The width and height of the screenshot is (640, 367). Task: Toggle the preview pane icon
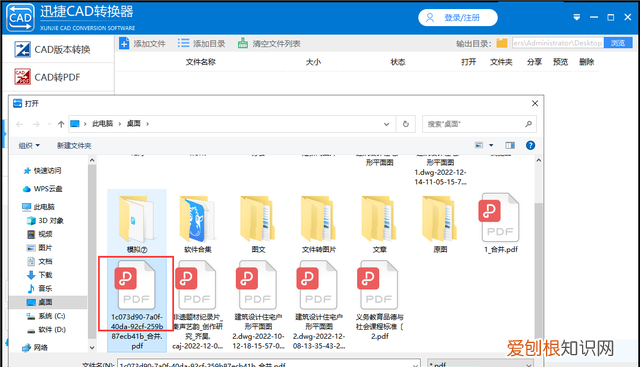[x=510, y=145]
